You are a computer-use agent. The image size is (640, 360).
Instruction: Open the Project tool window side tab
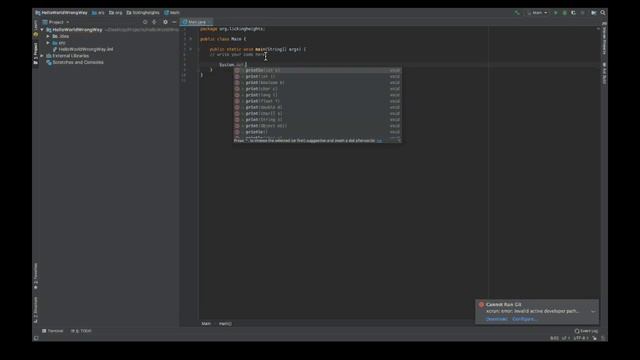tap(36, 54)
